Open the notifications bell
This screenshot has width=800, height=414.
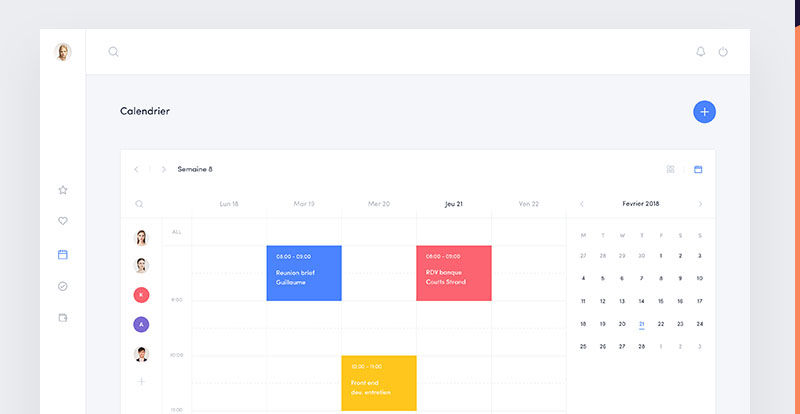point(701,52)
